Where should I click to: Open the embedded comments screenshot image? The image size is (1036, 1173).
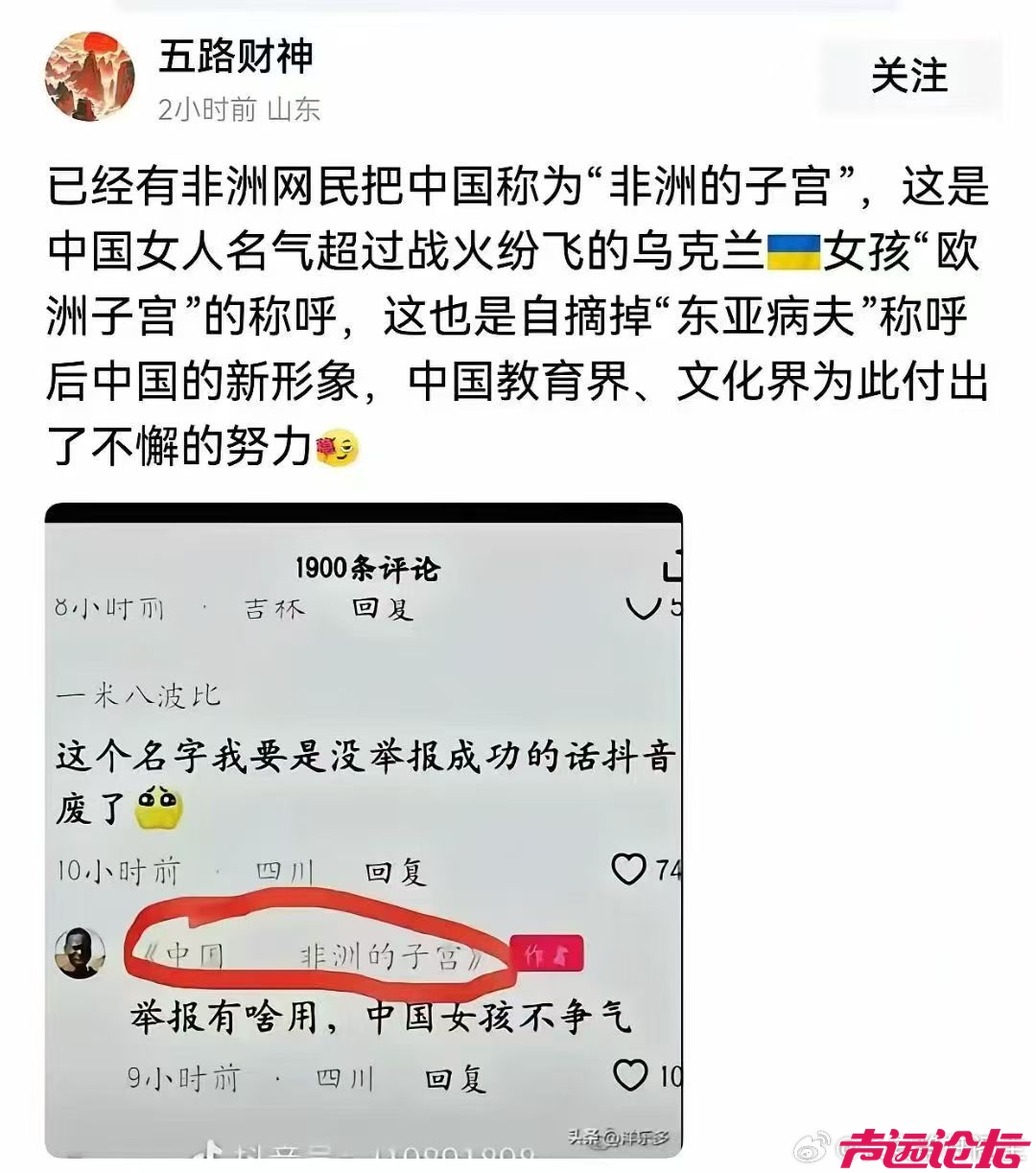[x=364, y=830]
